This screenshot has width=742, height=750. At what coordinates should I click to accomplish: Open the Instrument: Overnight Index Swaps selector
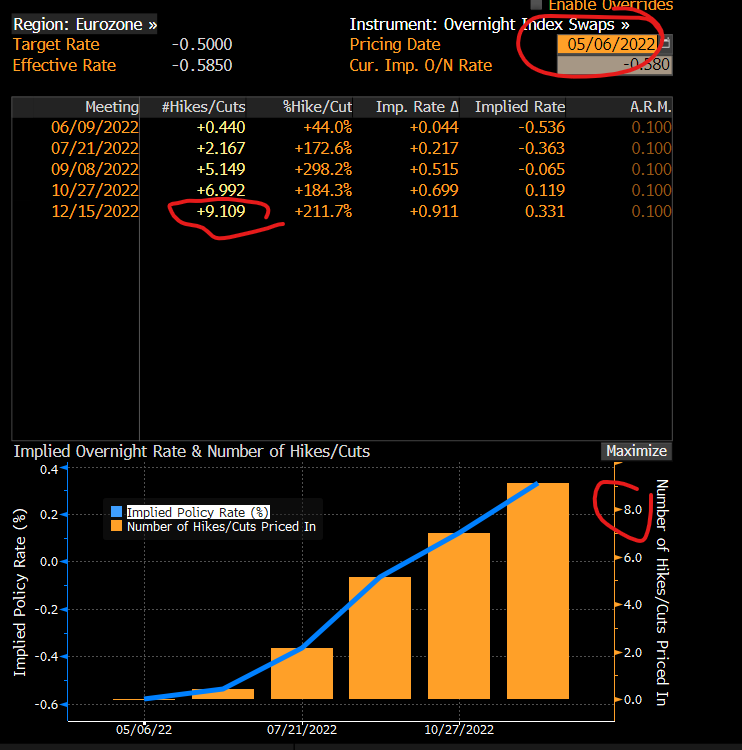coord(489,24)
